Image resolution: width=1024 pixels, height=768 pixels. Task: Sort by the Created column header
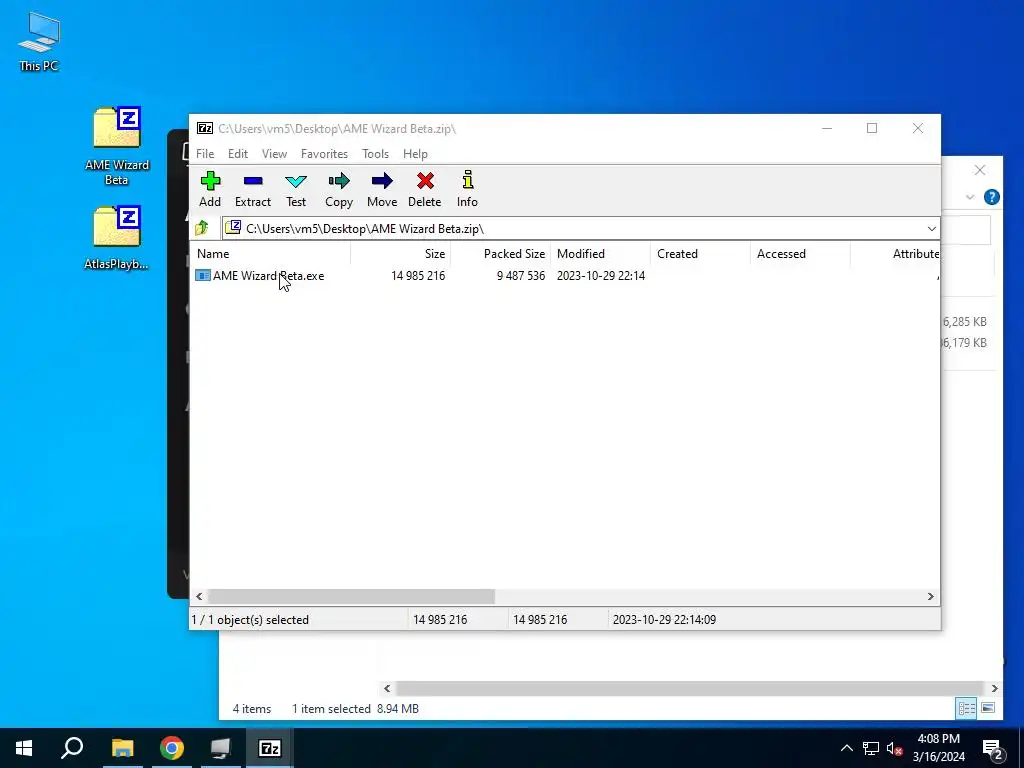click(x=700, y=254)
